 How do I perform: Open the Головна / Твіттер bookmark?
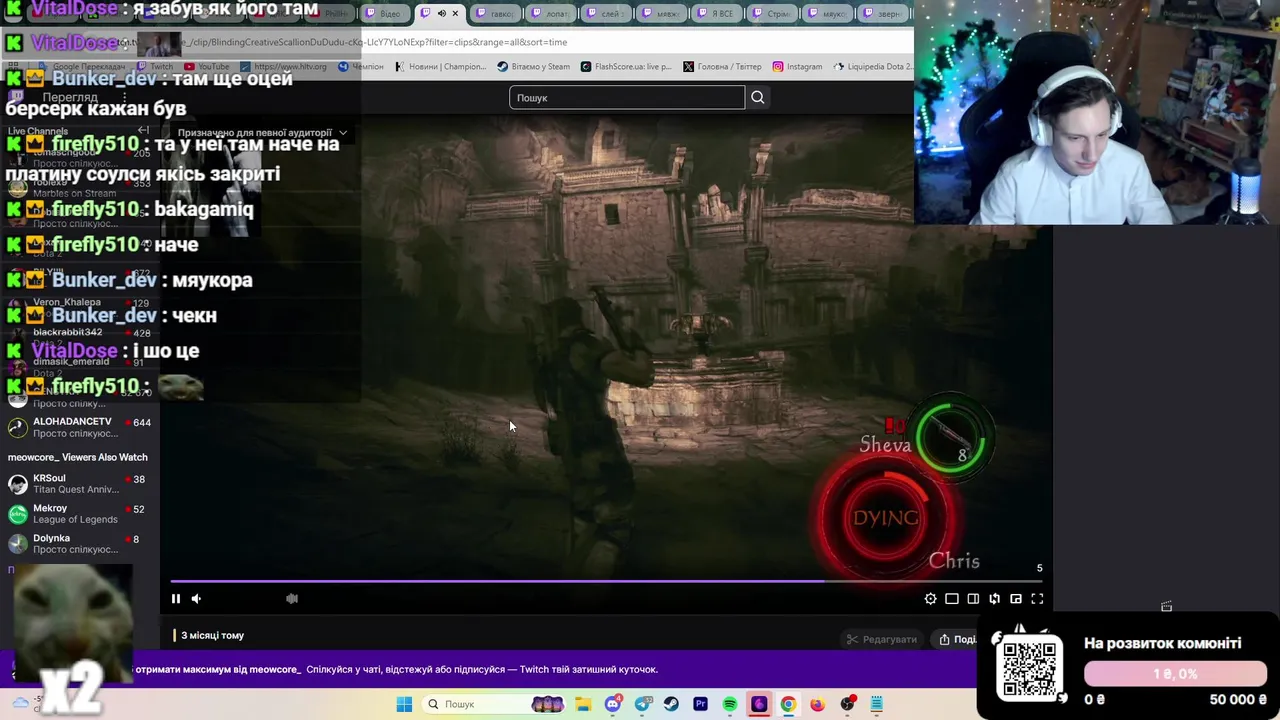pos(722,67)
